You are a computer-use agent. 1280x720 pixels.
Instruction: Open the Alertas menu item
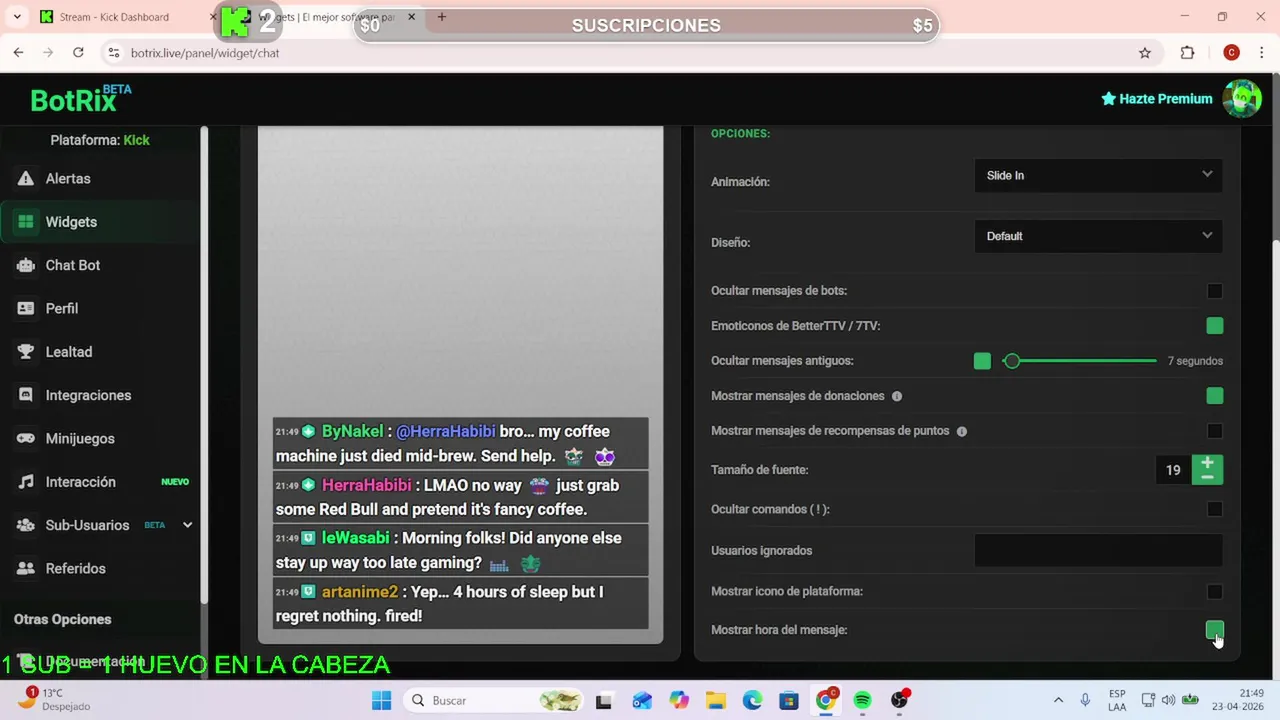coord(100,179)
